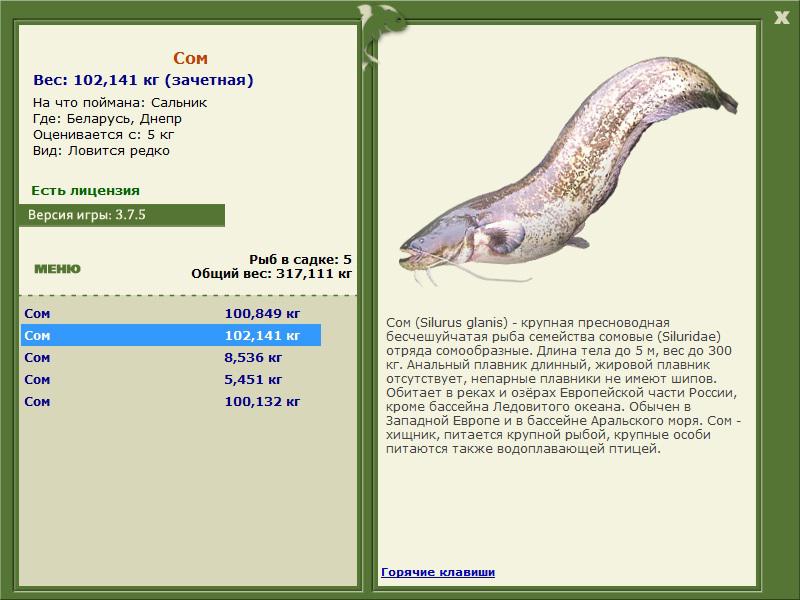This screenshot has width=800, height=600.
Task: Click the Где: Беларусь, Днепр line
Action: 107,119
